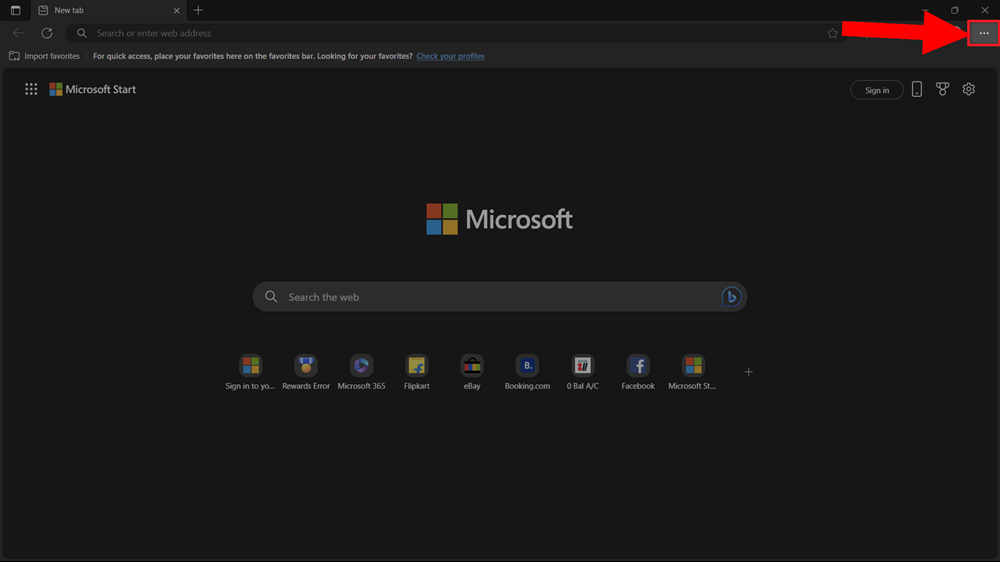Viewport: 1000px width, 562px height.
Task: Add this page to favorites star
Action: (x=832, y=33)
